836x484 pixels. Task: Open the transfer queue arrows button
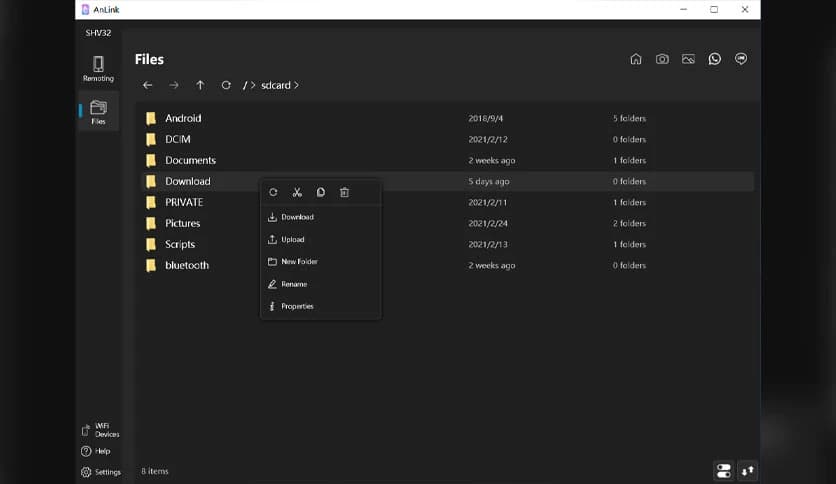pyautogui.click(x=748, y=470)
